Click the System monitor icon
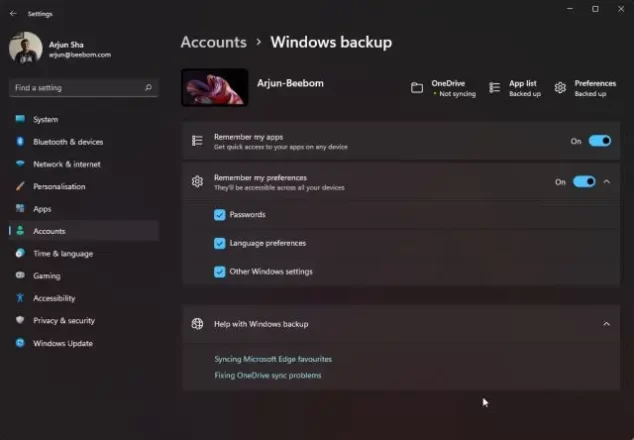The width and height of the screenshot is (634, 440). click(x=20, y=119)
